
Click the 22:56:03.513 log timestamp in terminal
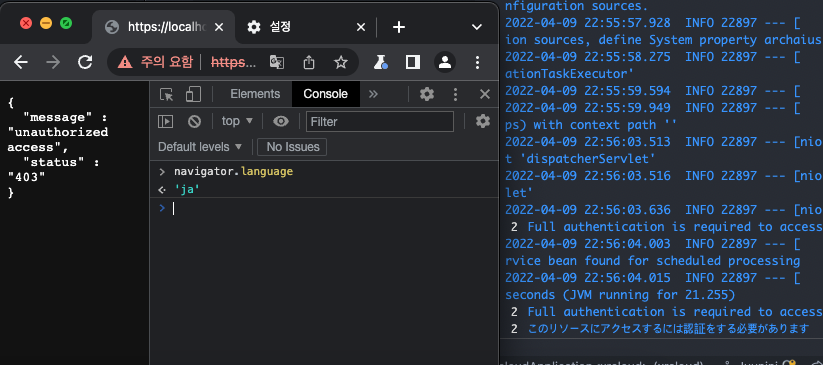[x=588, y=142]
